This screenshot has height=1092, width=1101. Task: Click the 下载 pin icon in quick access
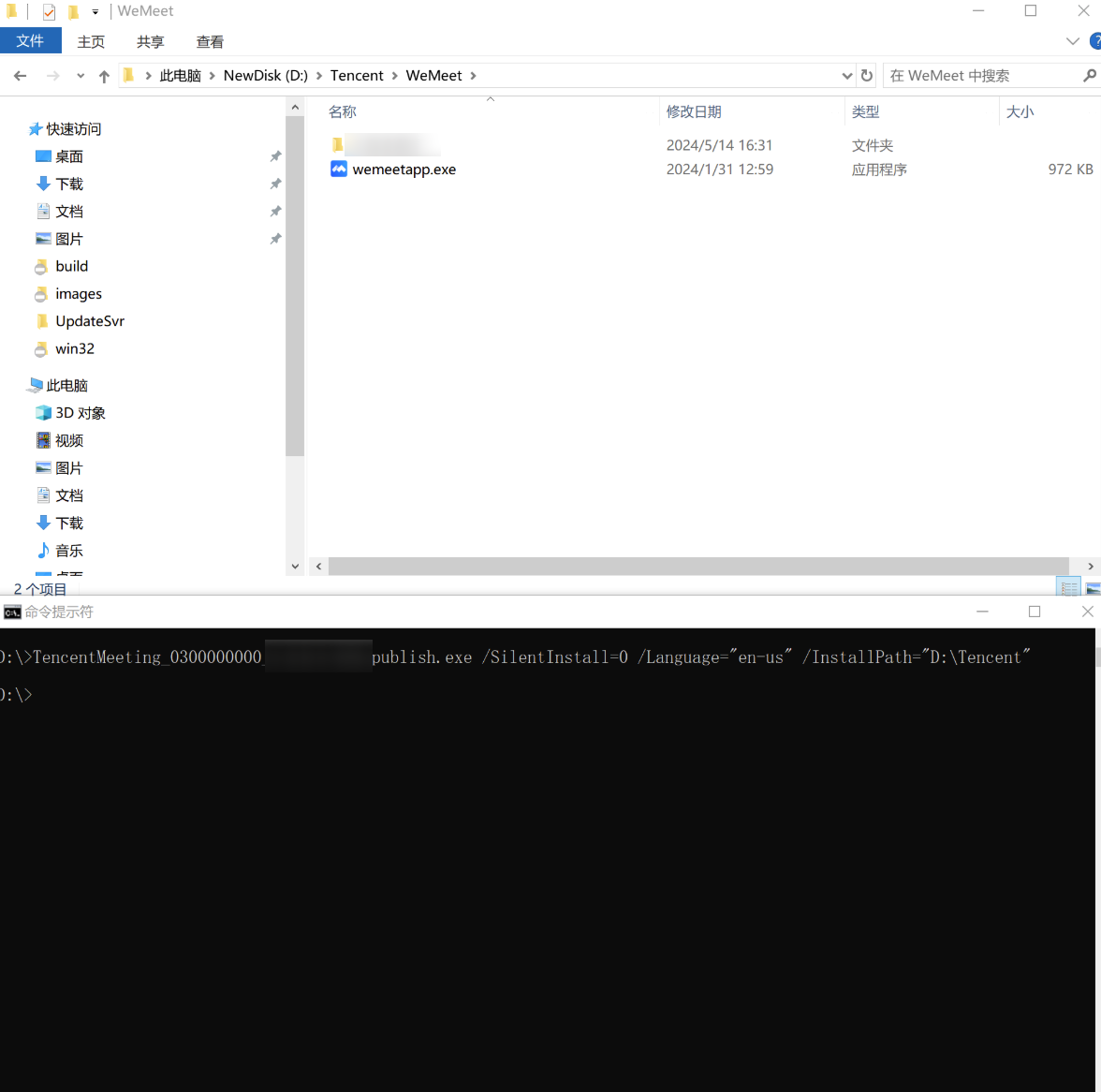coord(275,184)
